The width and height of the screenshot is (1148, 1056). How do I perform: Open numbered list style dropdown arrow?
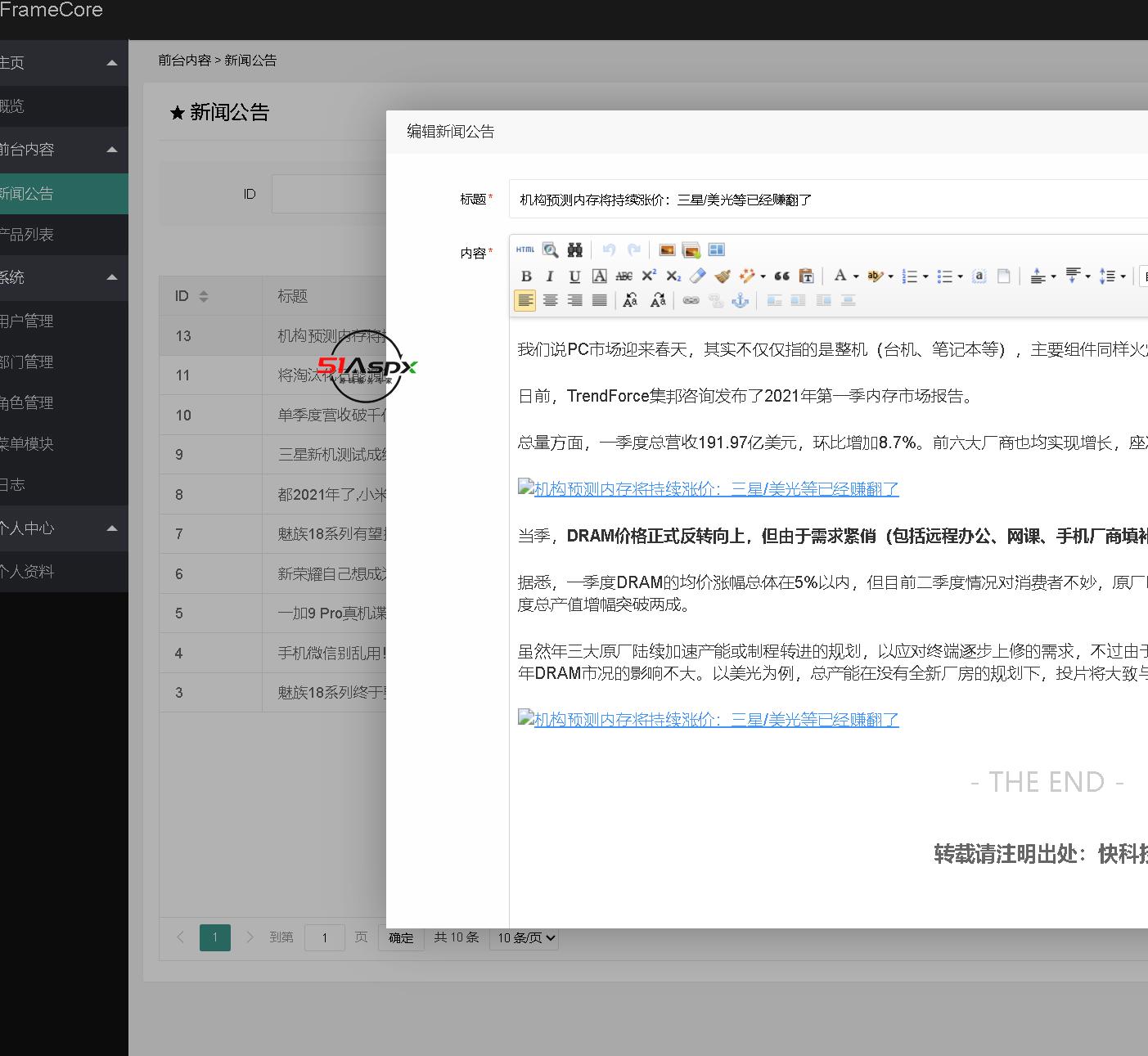925,276
